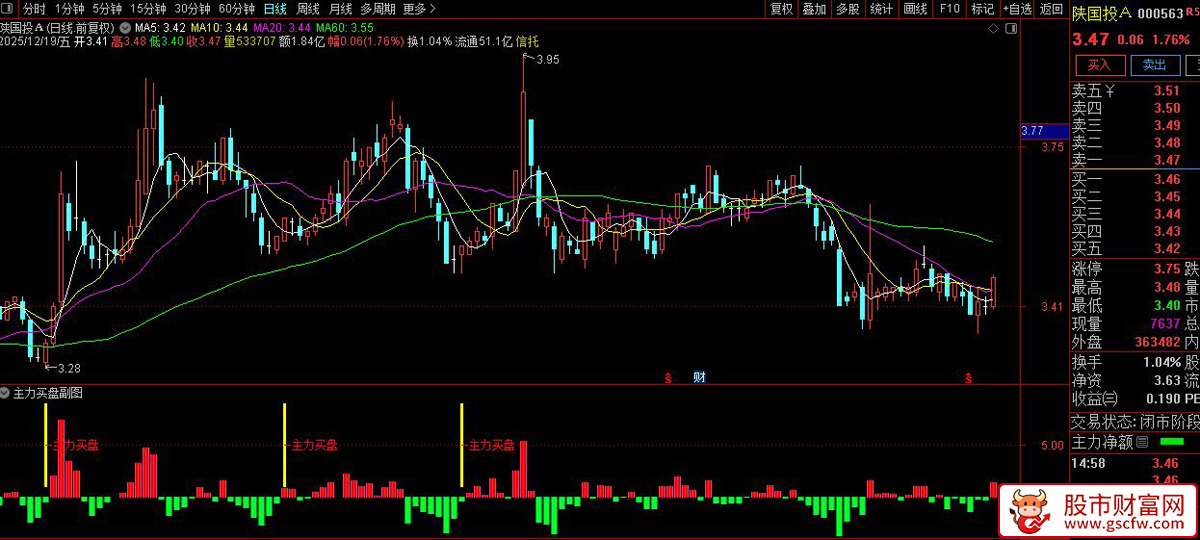Click the 返回 back button
Screen dimensions: 1200x540
tap(1051, 9)
